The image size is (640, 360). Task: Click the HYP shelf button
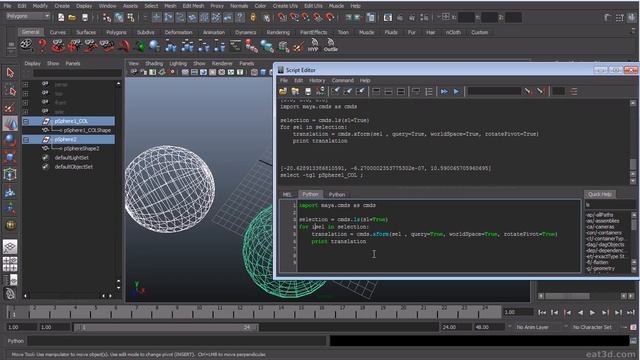tap(313, 45)
